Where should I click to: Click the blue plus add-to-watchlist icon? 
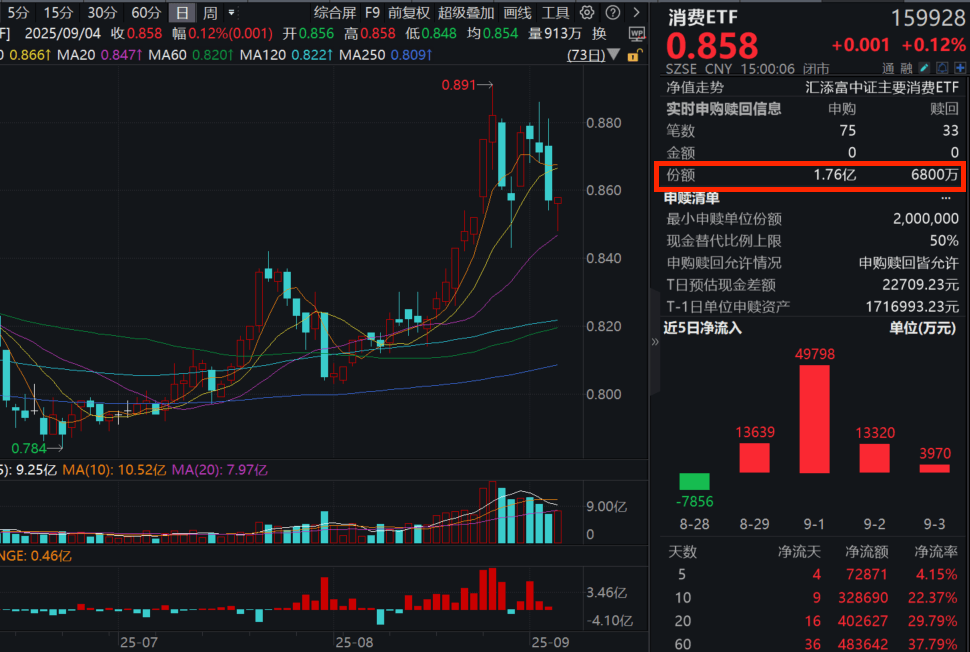click(959, 67)
